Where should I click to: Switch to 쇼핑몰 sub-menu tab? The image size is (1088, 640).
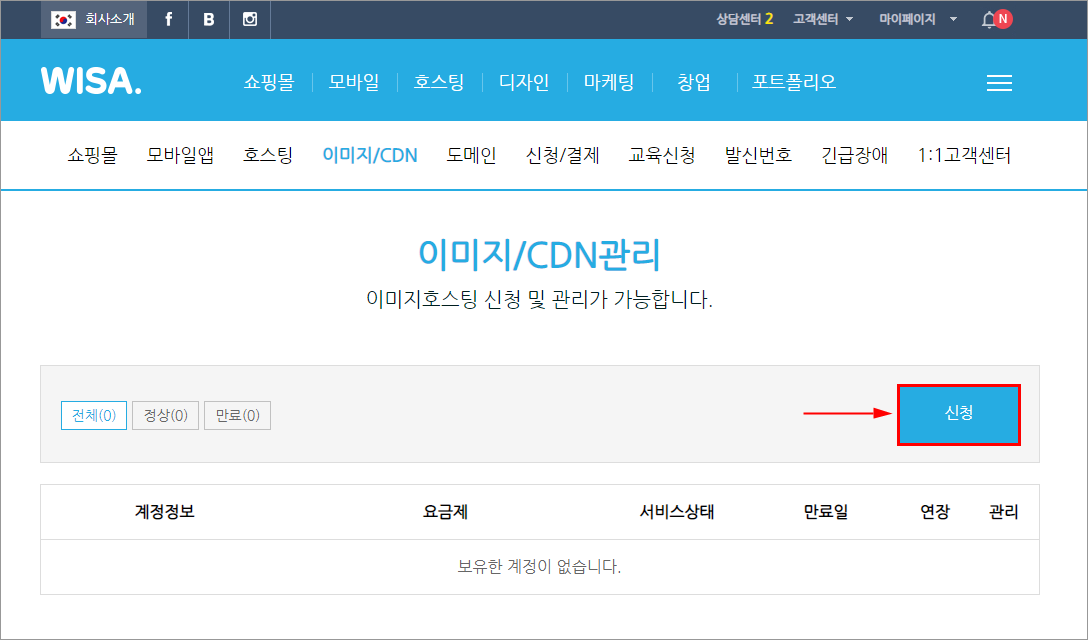click(92, 155)
